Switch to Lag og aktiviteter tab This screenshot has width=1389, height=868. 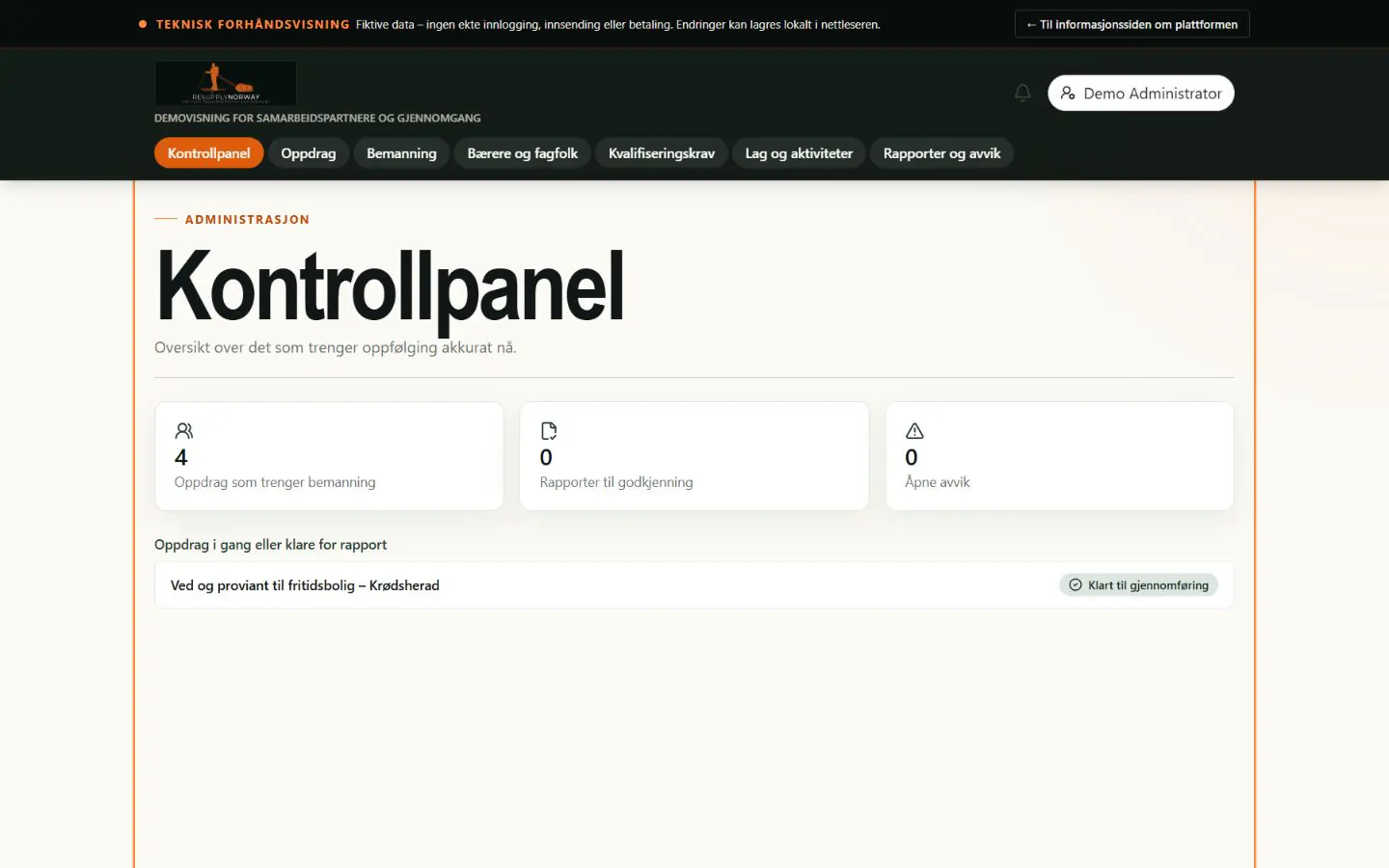click(x=799, y=153)
